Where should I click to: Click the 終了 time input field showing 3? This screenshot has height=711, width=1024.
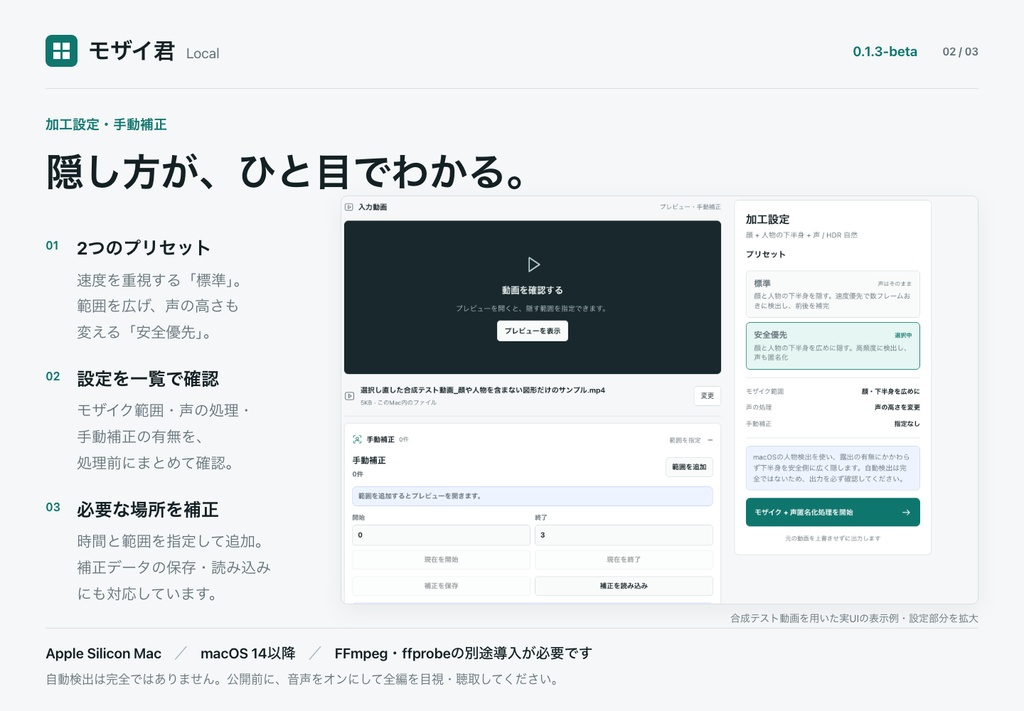624,535
